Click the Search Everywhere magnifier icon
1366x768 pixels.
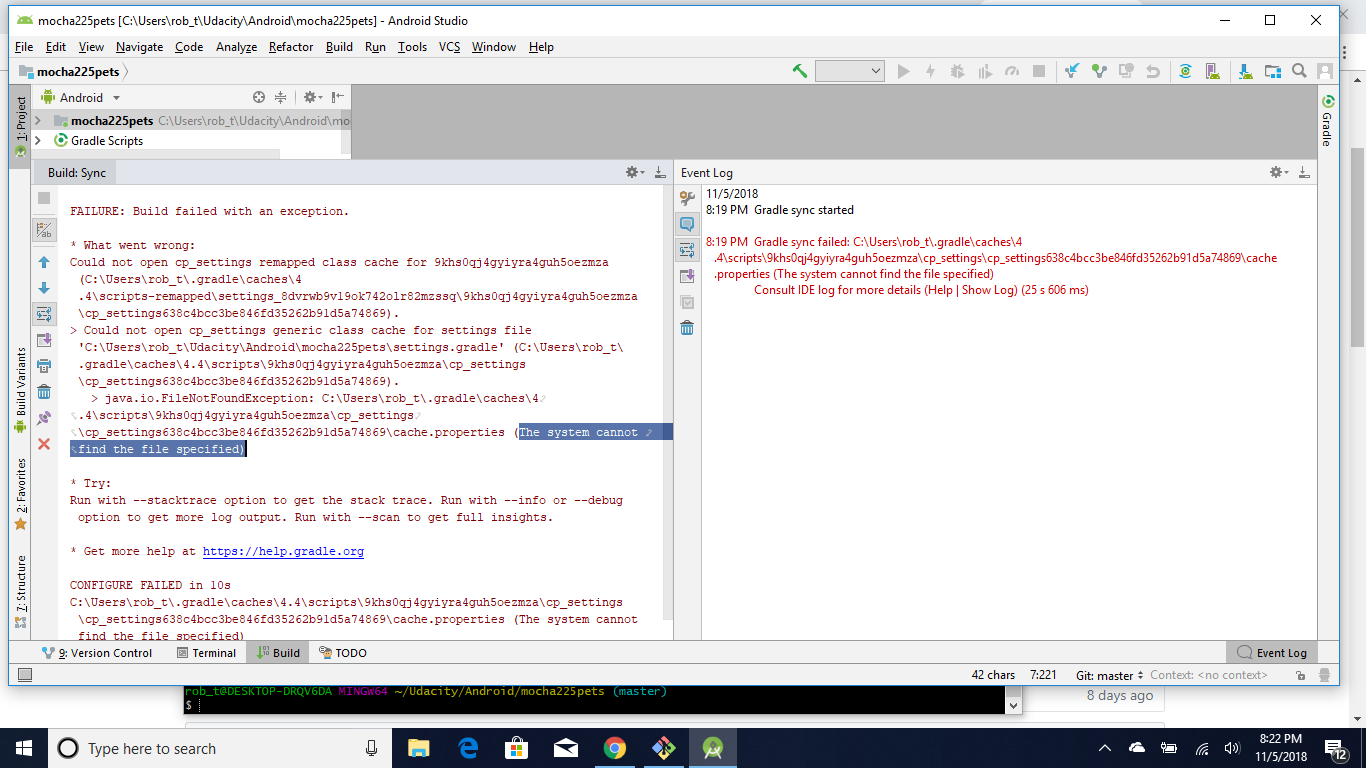[x=1299, y=71]
